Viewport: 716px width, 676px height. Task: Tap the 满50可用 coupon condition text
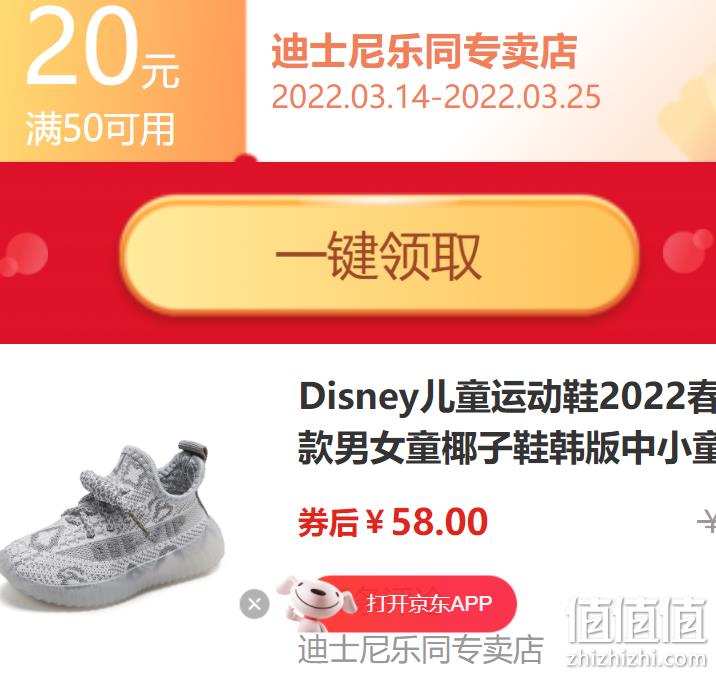click(x=100, y=129)
